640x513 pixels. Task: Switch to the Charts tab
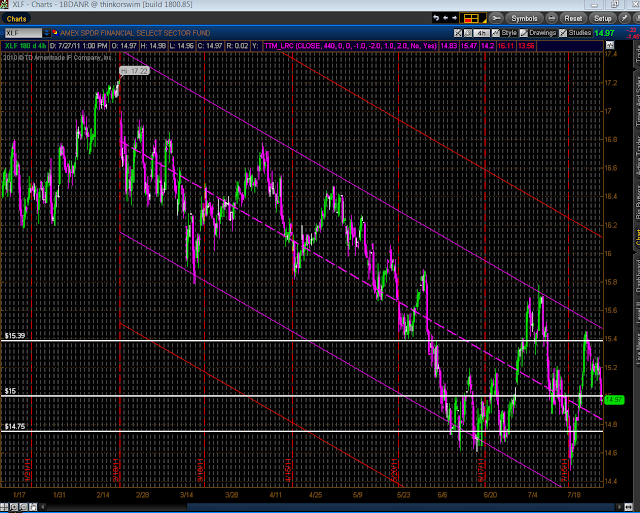point(16,19)
